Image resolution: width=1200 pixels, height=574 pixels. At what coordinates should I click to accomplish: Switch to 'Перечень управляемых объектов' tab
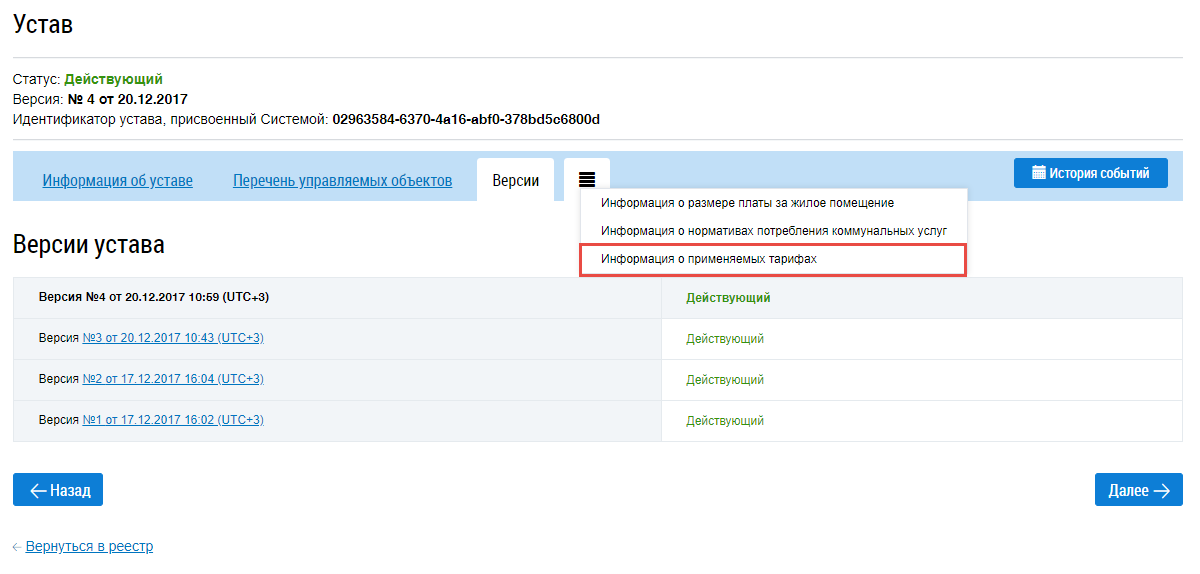coord(343,181)
